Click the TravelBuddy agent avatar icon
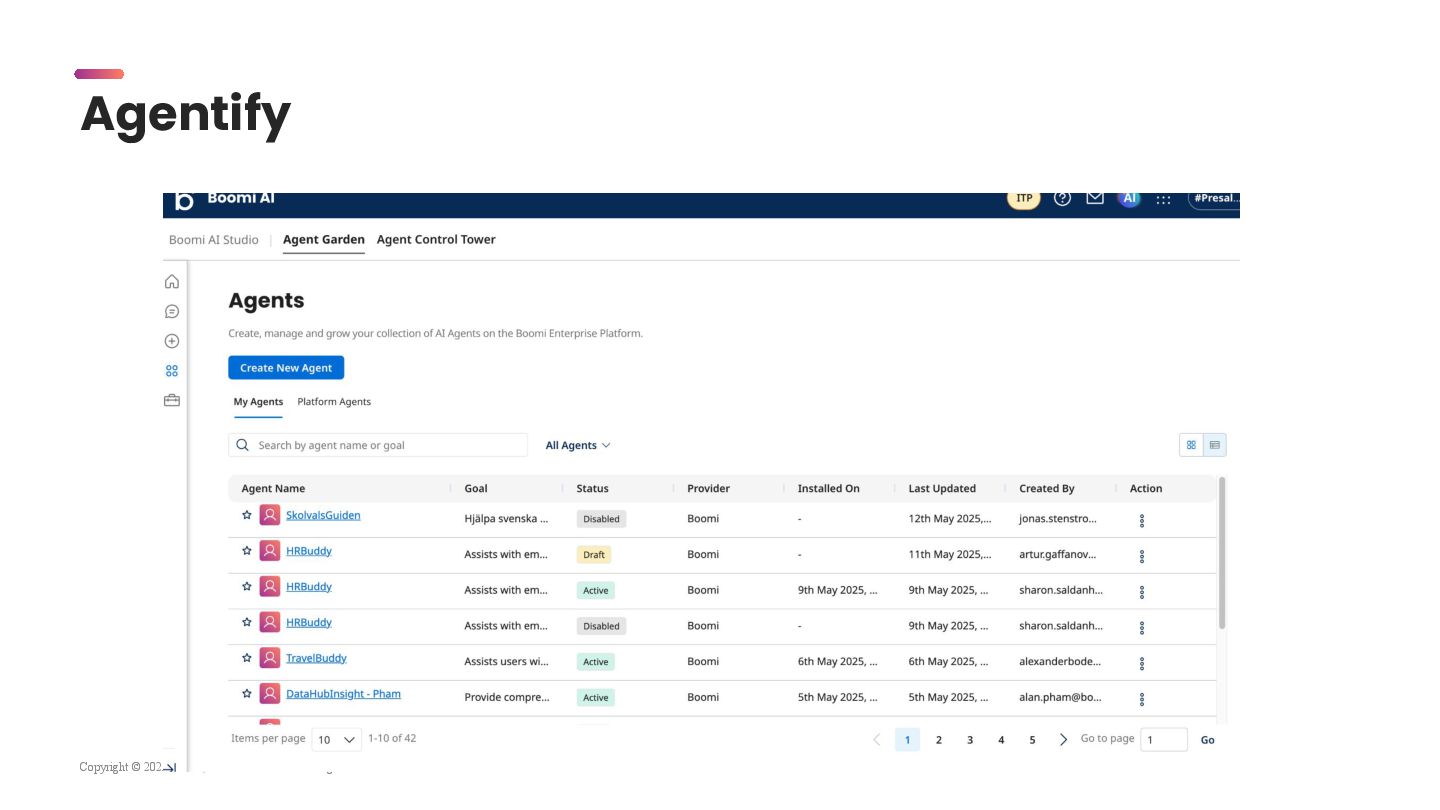This screenshot has width=1440, height=810. 270,658
